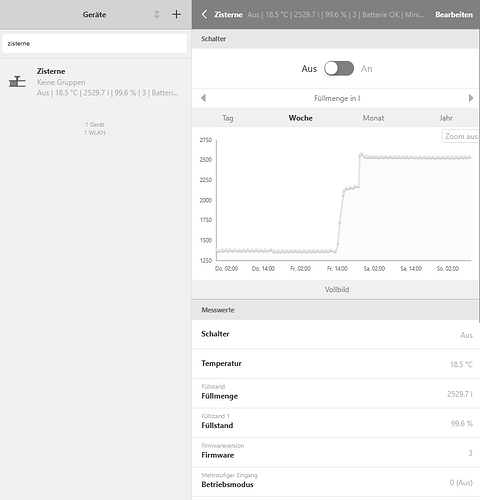Viewport: 480px width, 500px height.
Task: Click the Zisterne cistern device icon
Action: pyautogui.click(x=17, y=82)
